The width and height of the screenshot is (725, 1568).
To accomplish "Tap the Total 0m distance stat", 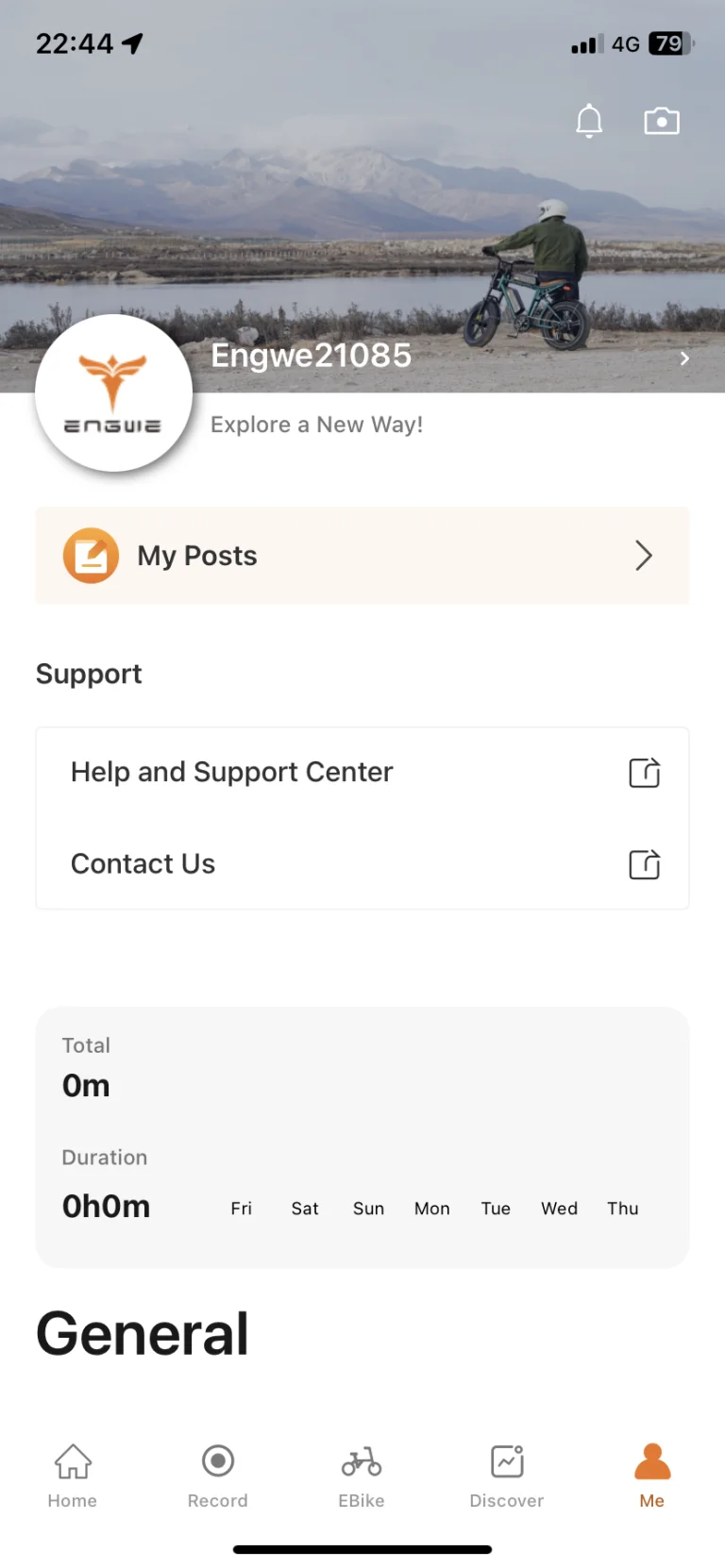I will 86,1086.
